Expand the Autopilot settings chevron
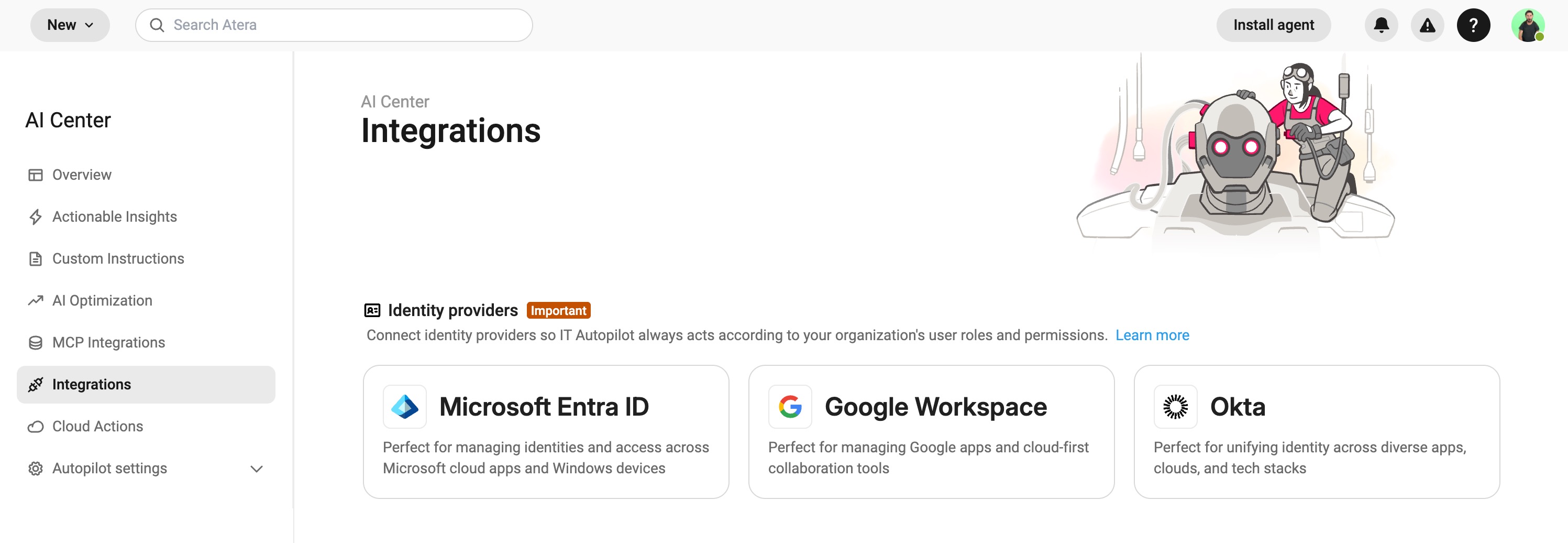This screenshot has width=1568, height=543. click(x=256, y=469)
